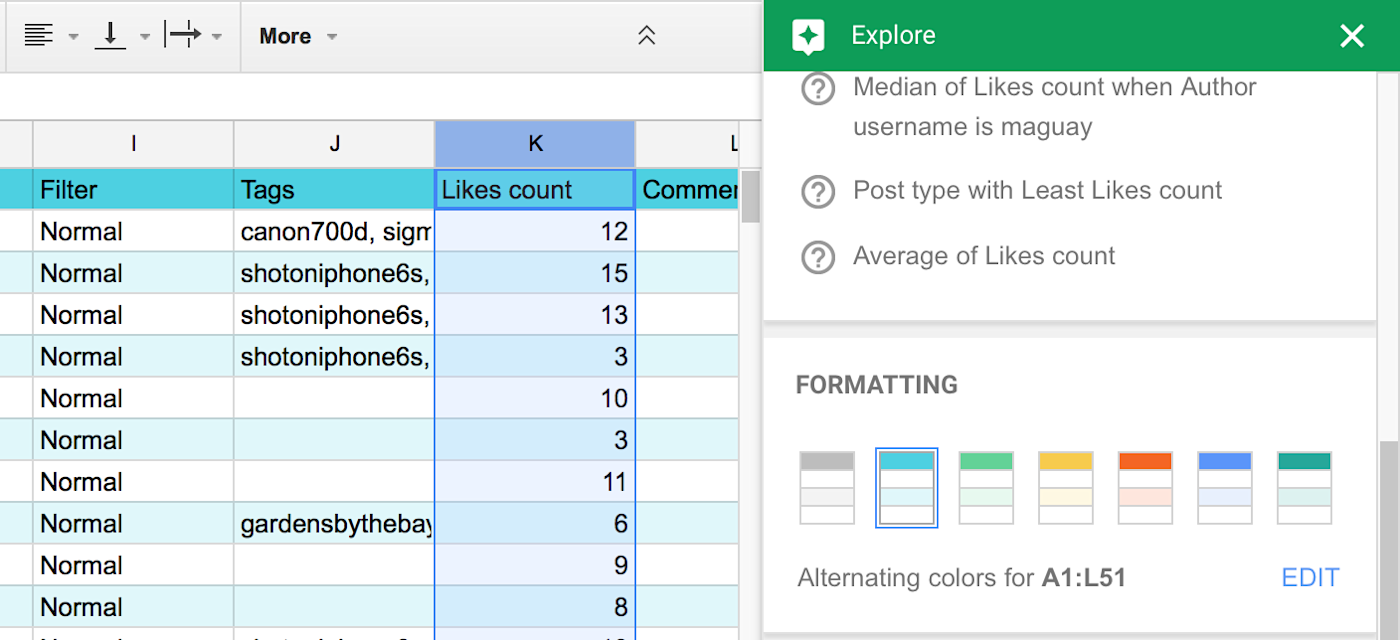Click the Likes count cell with 13

click(x=535, y=315)
